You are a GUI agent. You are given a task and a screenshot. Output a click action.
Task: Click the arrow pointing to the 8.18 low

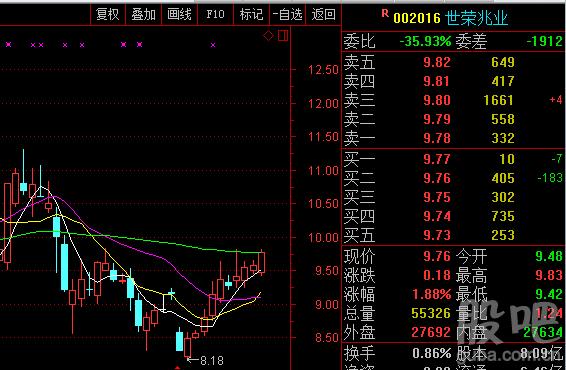[192, 360]
